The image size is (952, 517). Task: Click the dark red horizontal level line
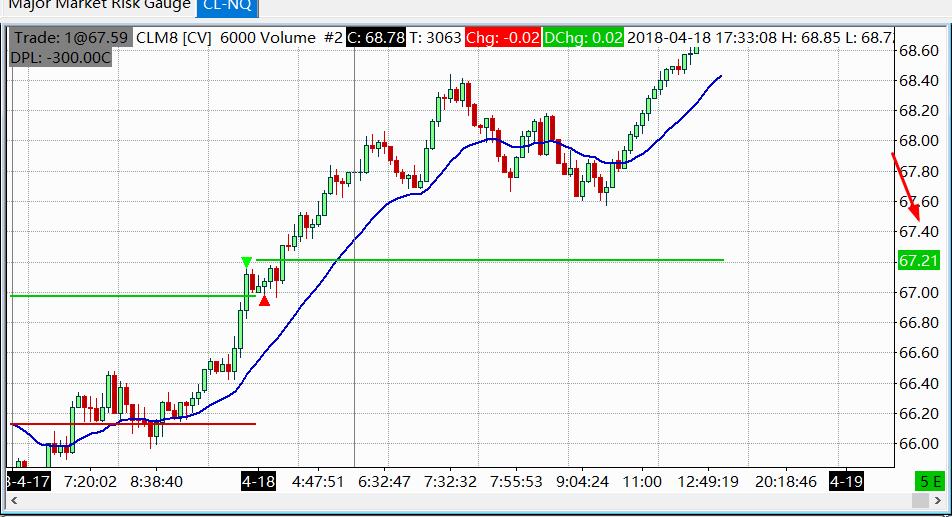(133, 424)
